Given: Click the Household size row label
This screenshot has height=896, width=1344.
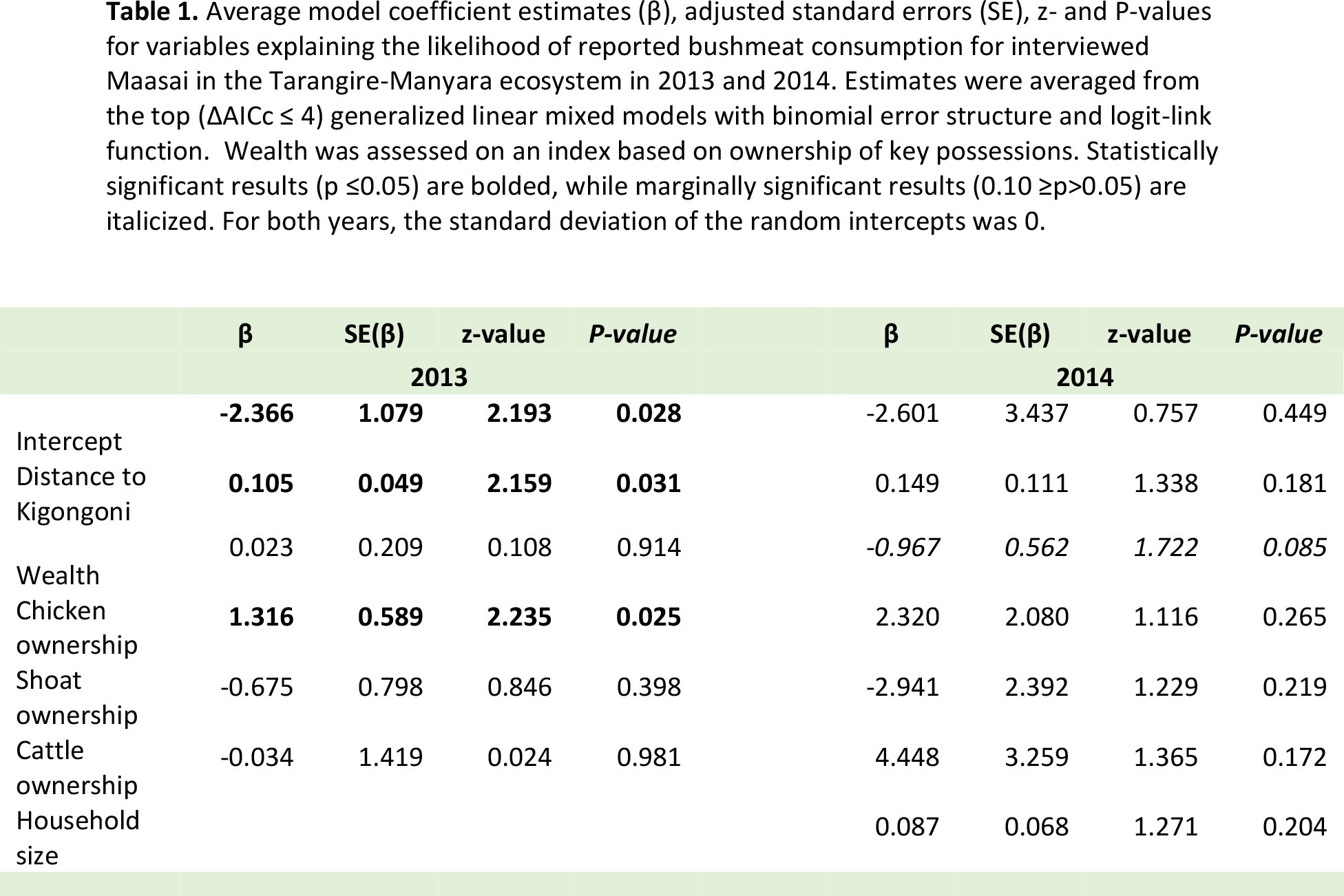Looking at the screenshot, I should click(x=77, y=838).
